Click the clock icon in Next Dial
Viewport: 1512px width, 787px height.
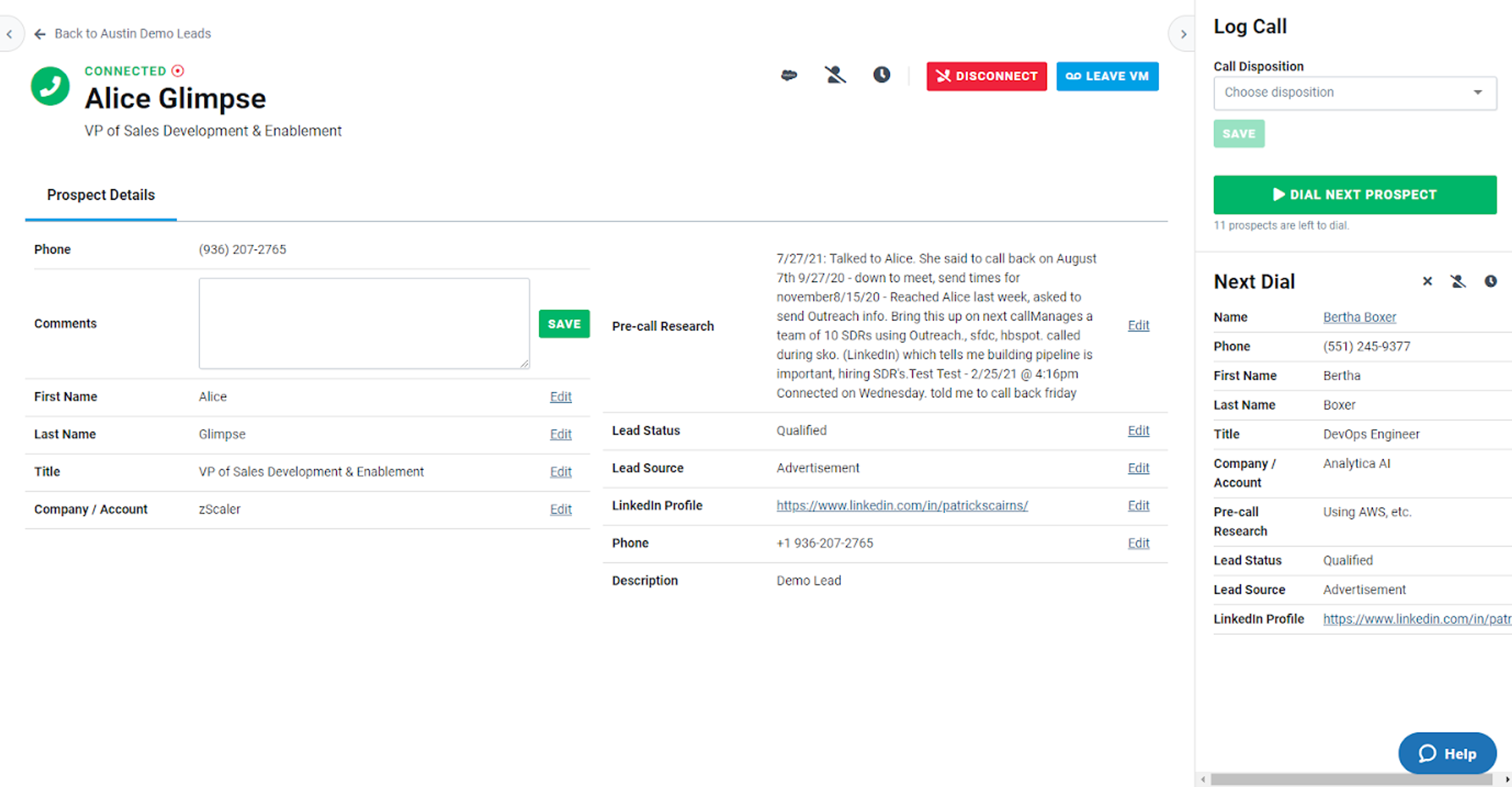tap(1490, 281)
